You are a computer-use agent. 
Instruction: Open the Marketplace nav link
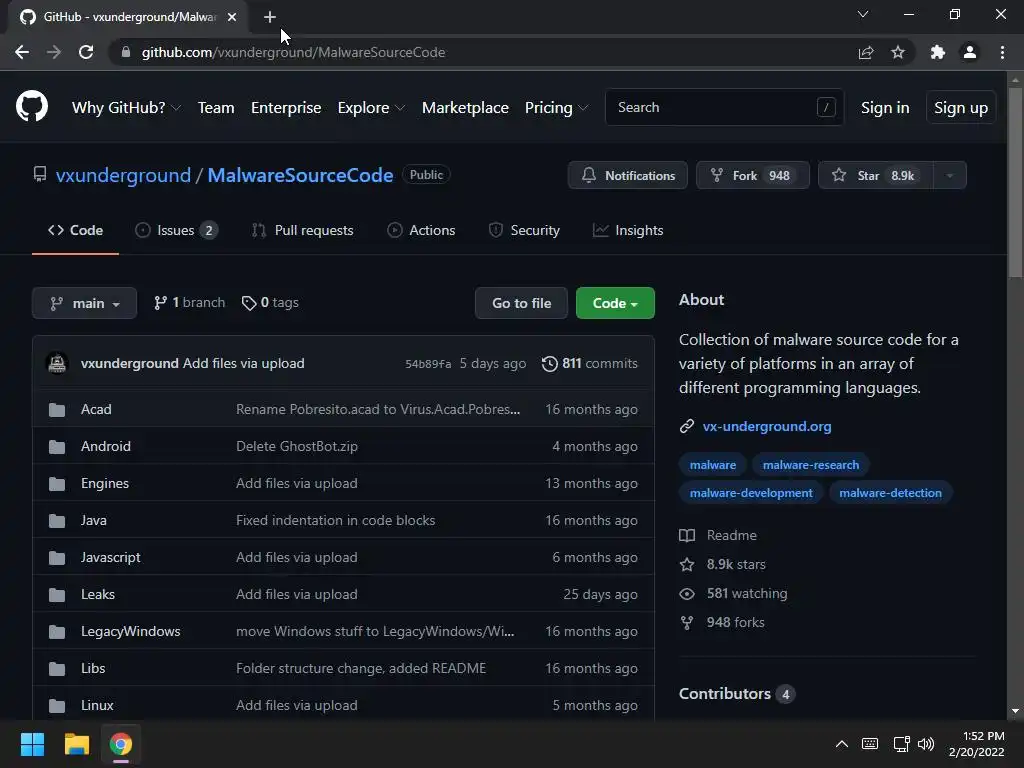pyautogui.click(x=465, y=108)
